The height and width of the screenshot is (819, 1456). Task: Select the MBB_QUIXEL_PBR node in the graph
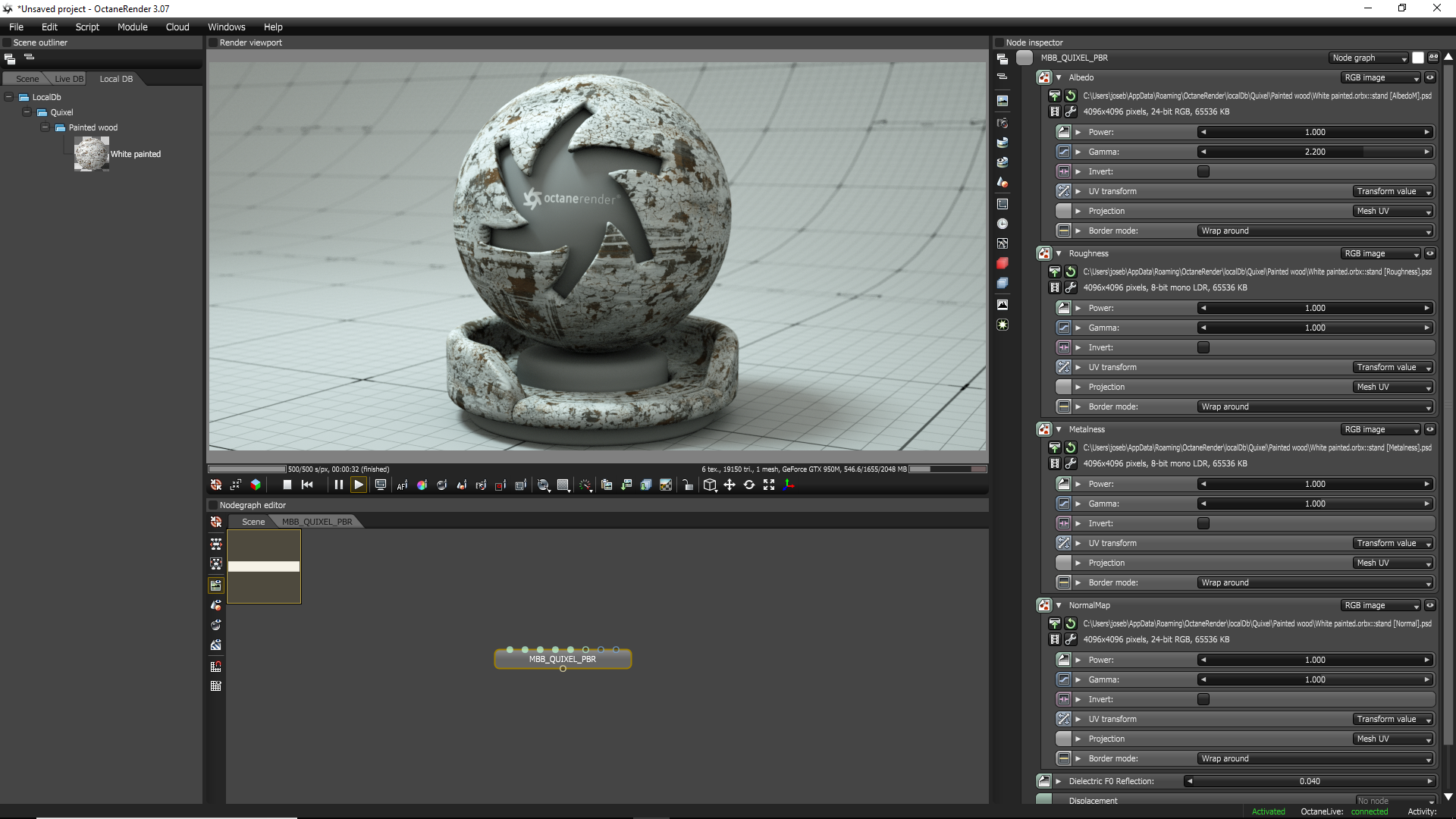[563, 659]
